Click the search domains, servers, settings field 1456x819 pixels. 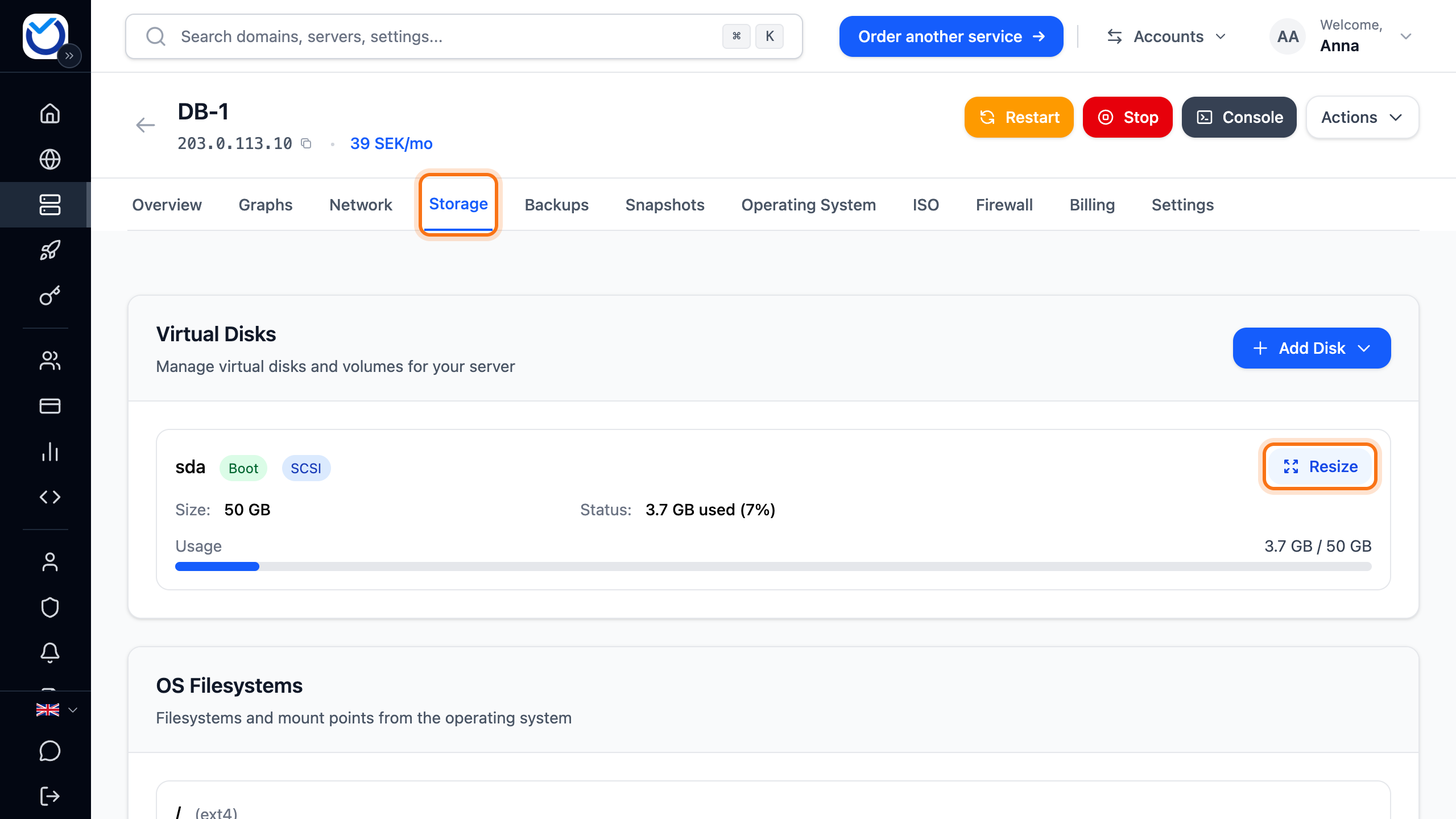(x=464, y=36)
